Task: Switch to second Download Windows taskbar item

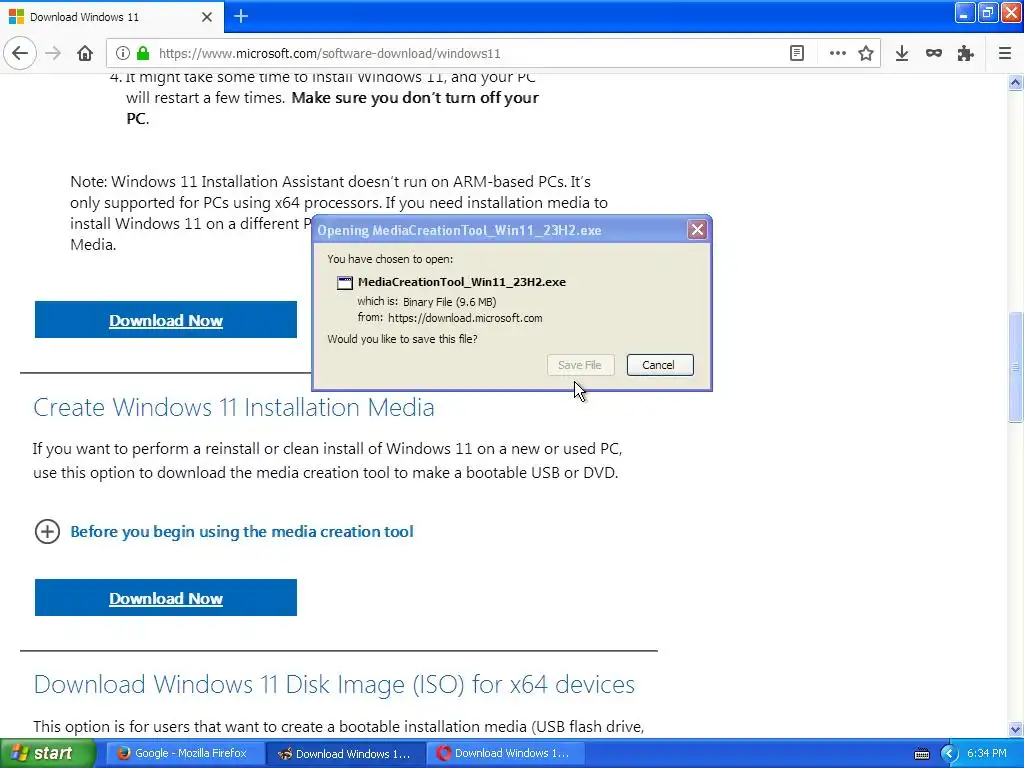Action: (x=346, y=754)
